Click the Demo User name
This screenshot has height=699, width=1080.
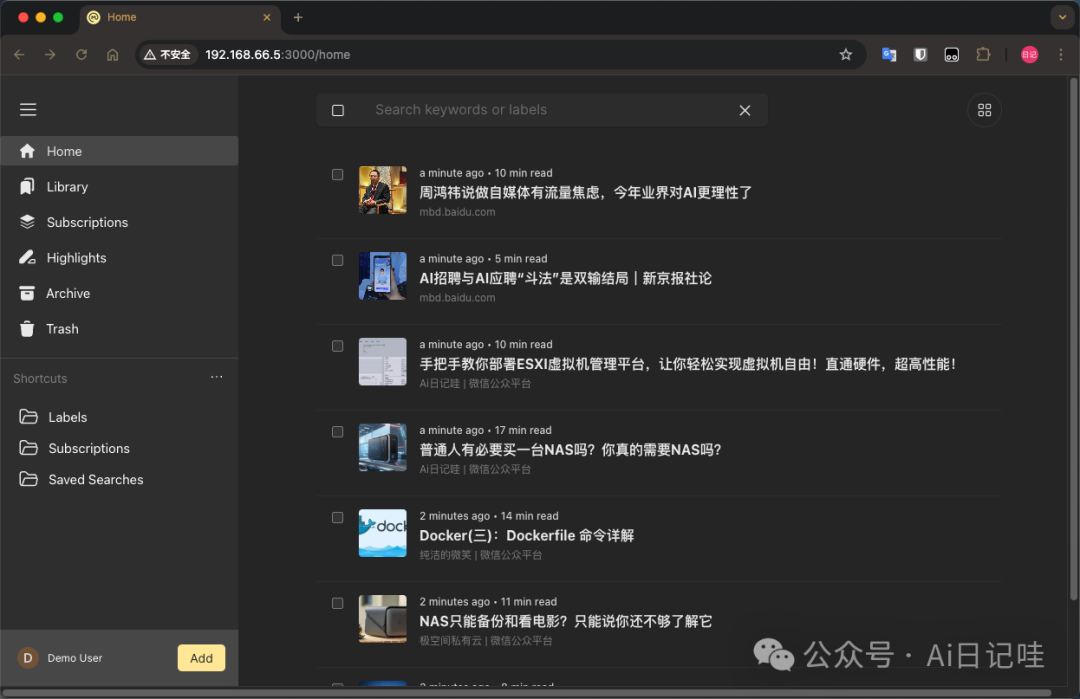(74, 658)
